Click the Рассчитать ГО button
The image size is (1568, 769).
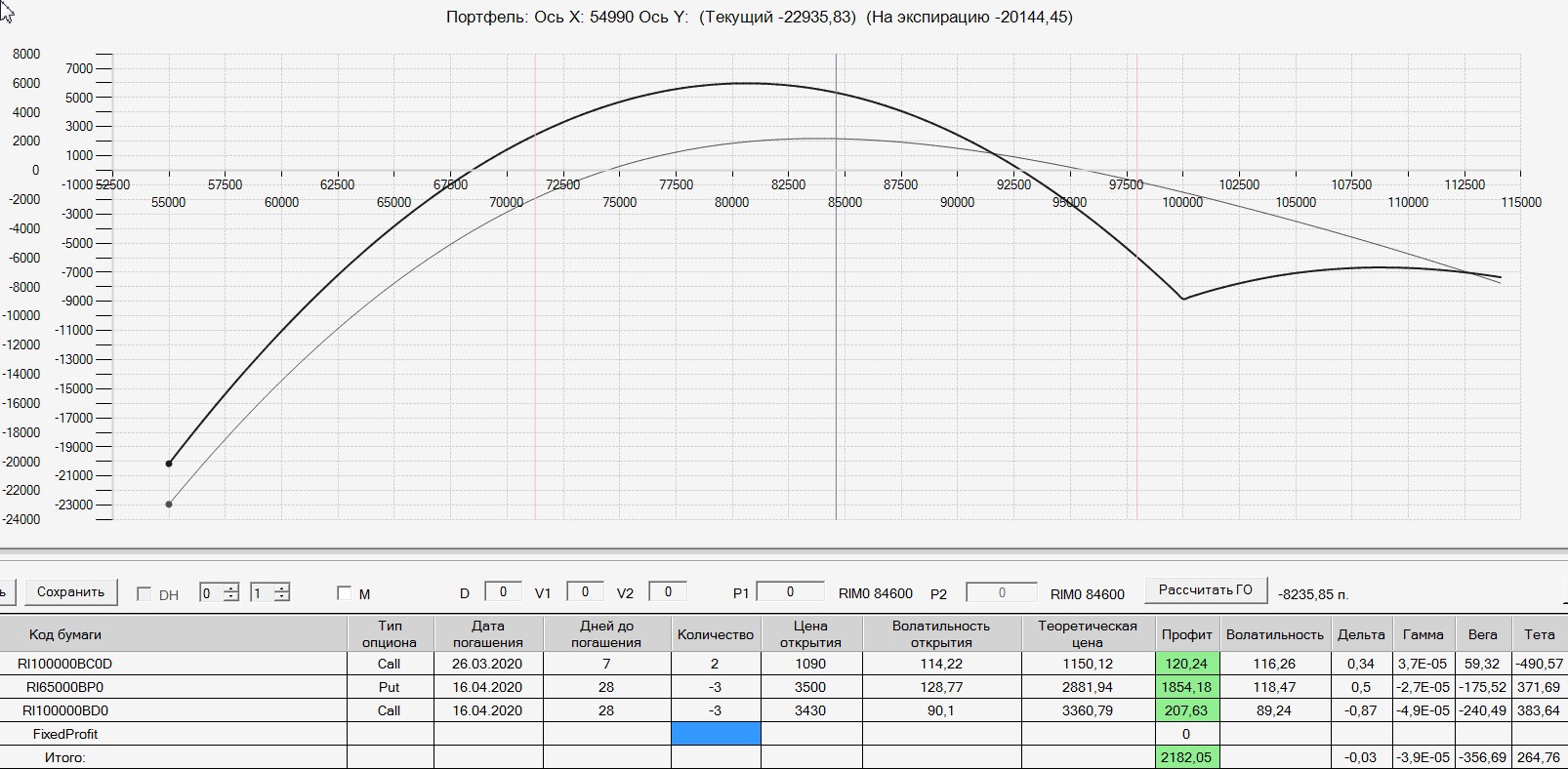click(x=1205, y=590)
